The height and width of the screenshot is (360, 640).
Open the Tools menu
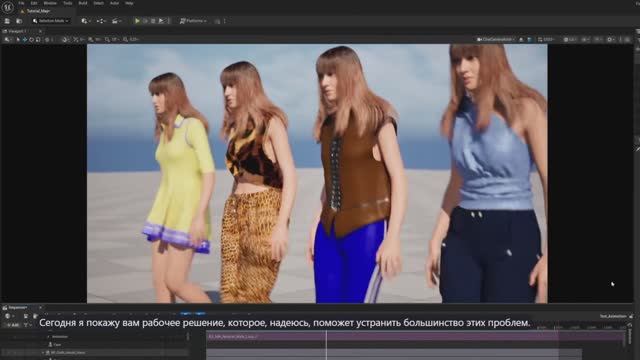68,3
